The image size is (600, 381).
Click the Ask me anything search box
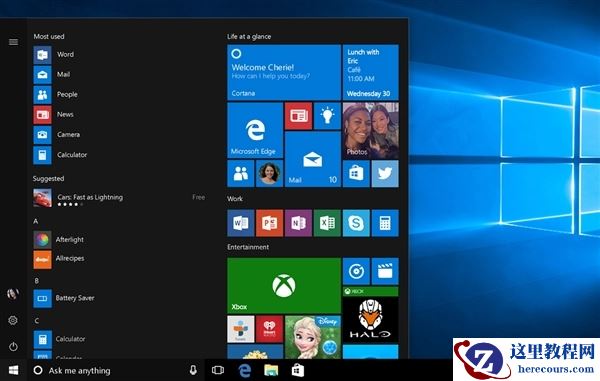click(x=116, y=370)
